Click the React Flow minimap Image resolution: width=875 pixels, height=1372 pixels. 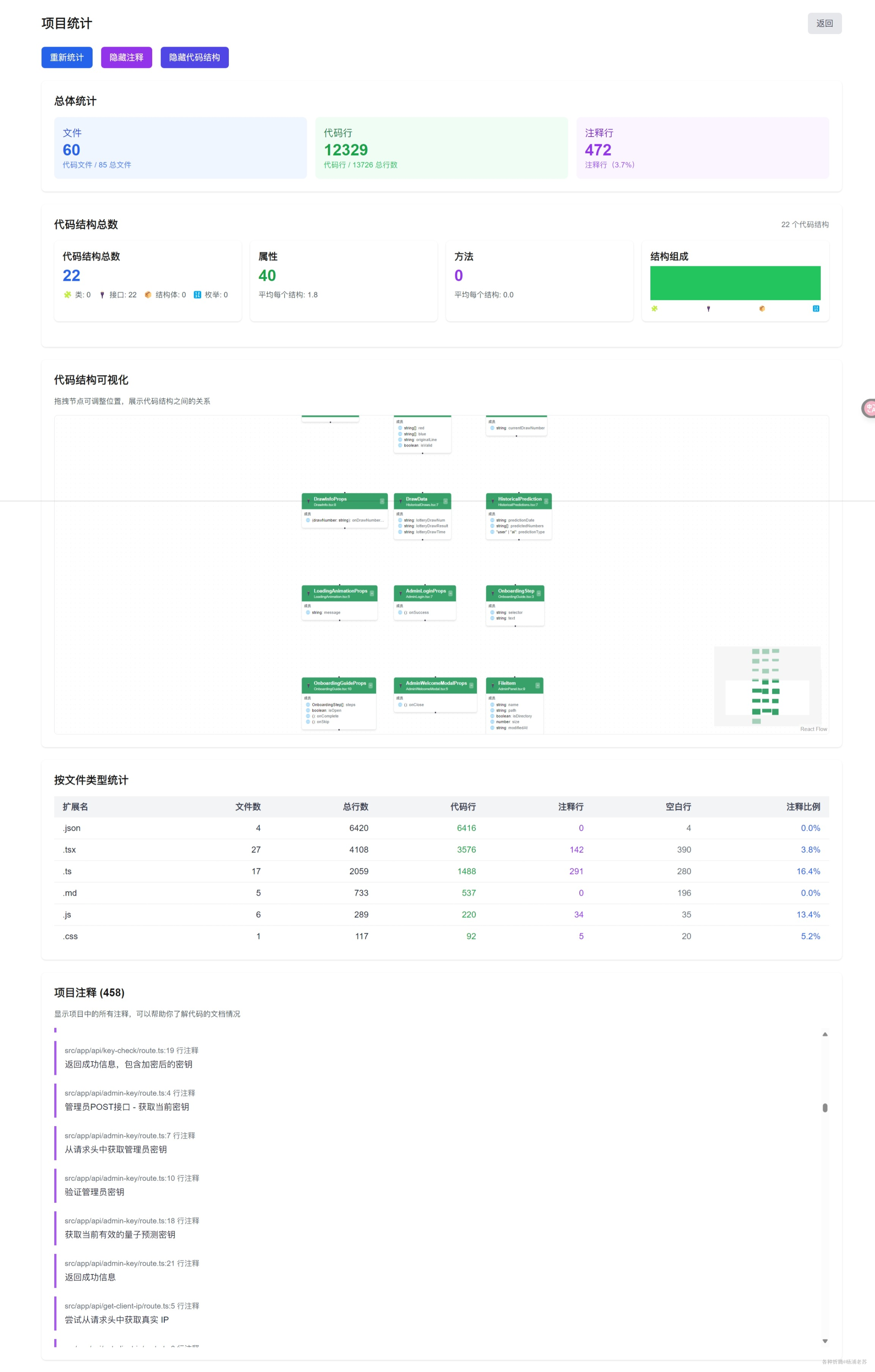767,687
